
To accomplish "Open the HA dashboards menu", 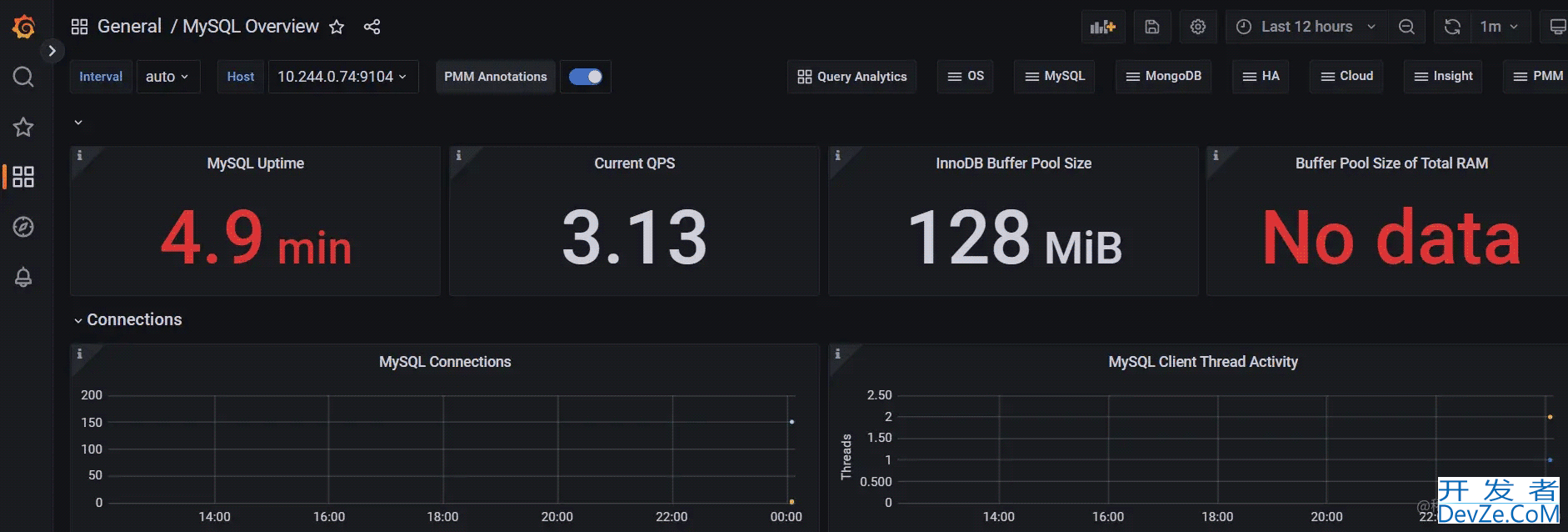I will click(1261, 76).
